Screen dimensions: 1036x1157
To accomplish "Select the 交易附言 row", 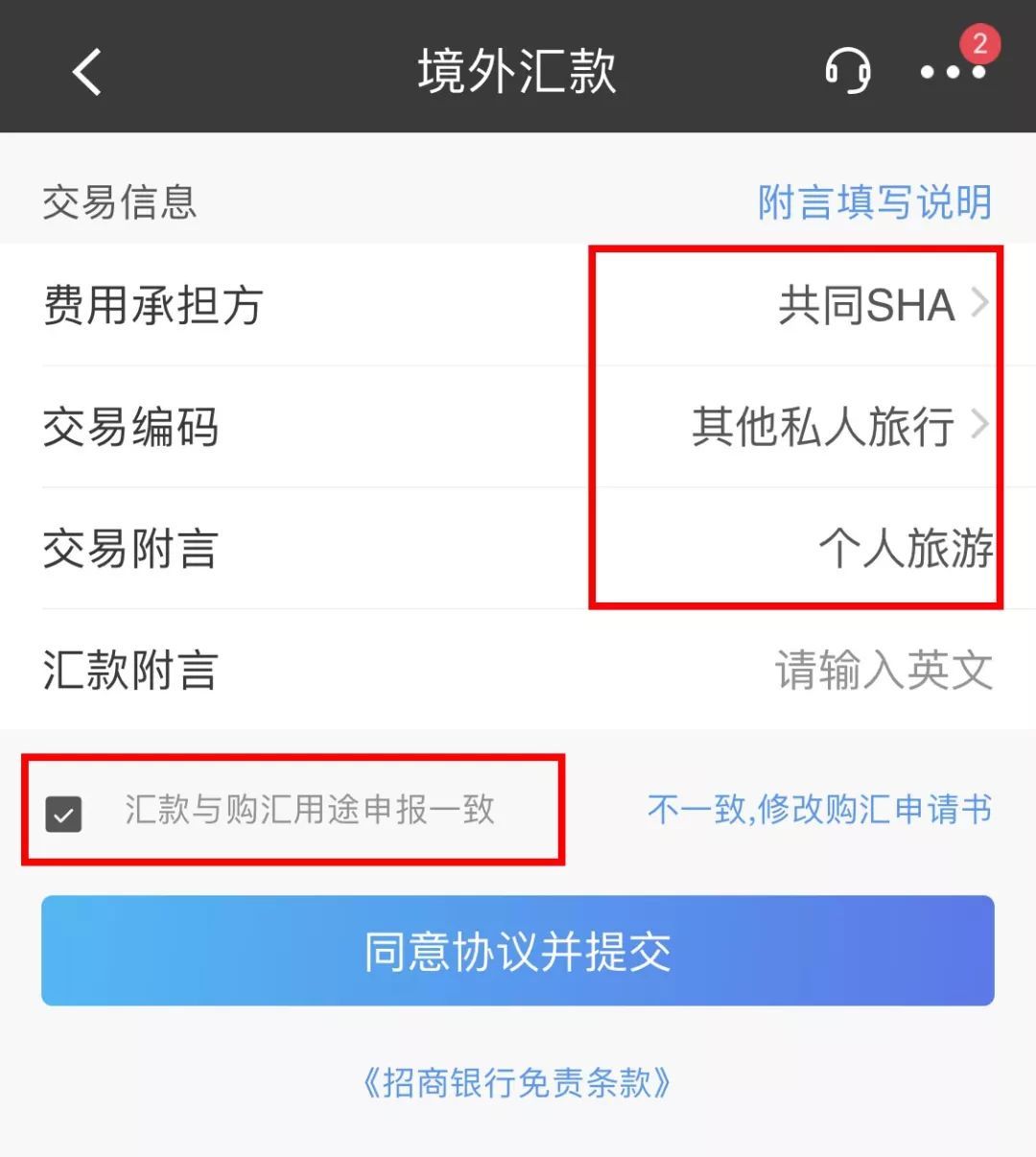I will (518, 548).
